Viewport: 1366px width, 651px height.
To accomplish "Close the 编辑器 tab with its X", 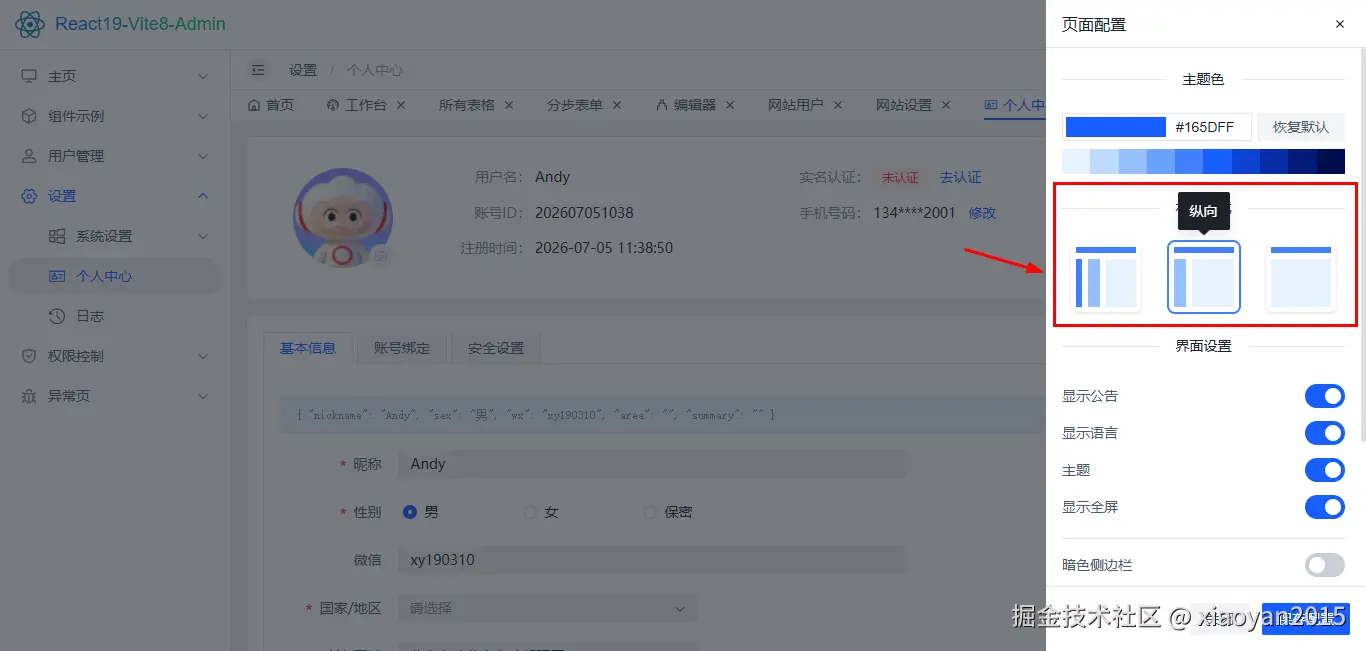I will pyautogui.click(x=730, y=105).
